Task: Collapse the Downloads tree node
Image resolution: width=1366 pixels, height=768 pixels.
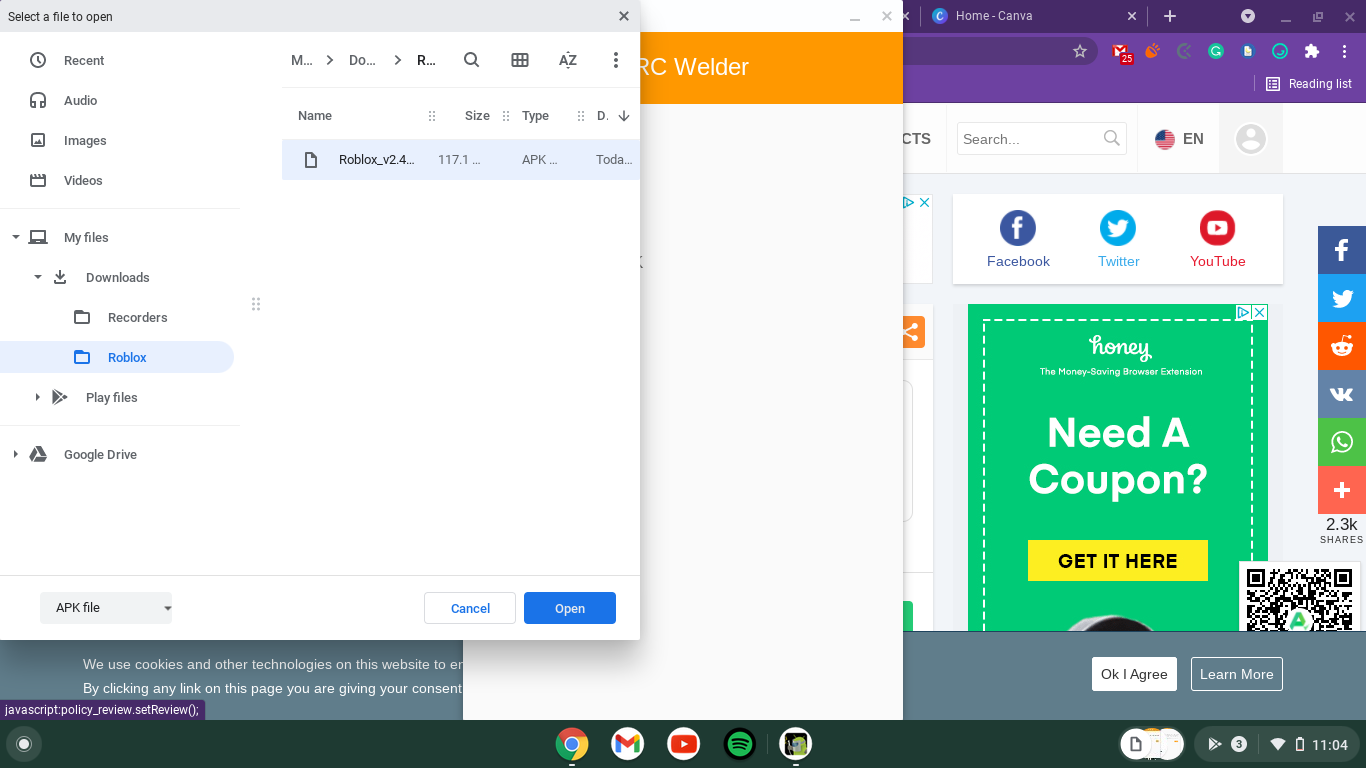Action: click(x=37, y=277)
